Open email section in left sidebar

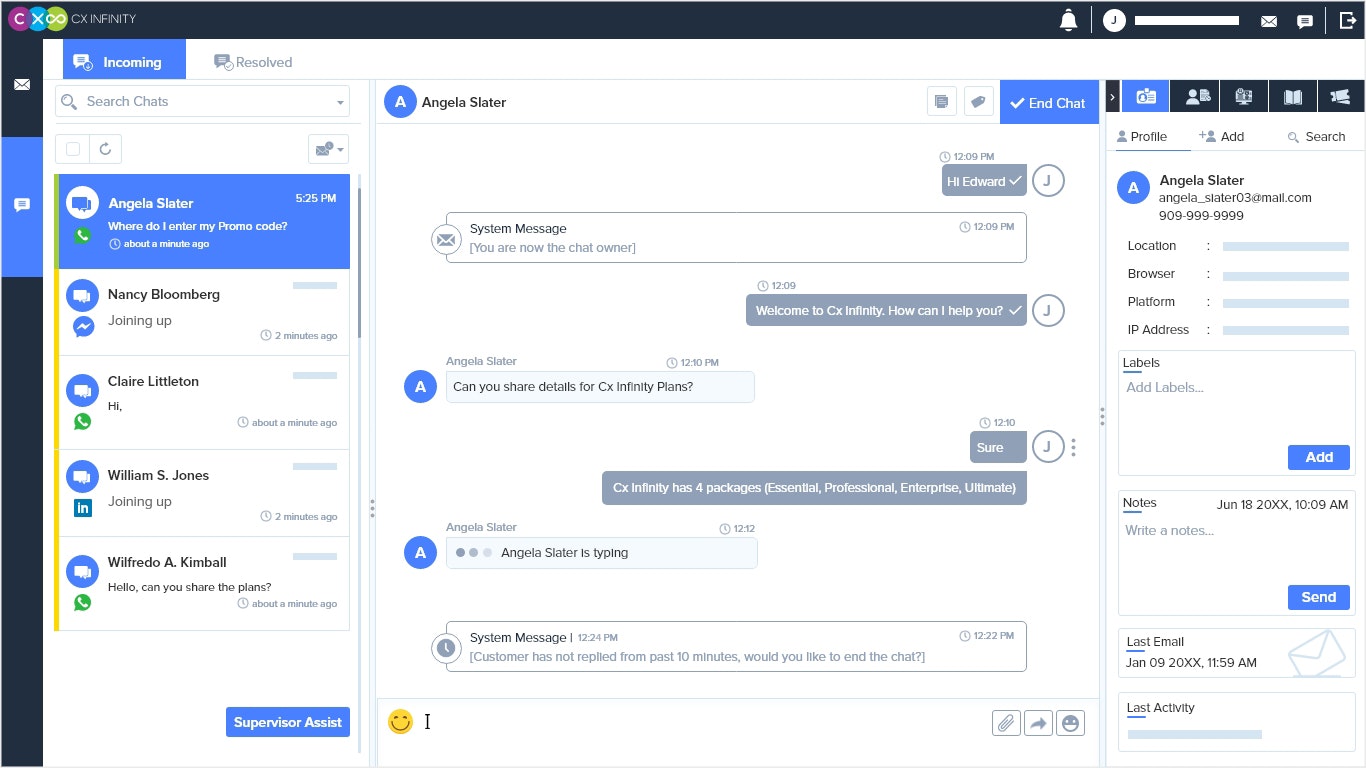pyautogui.click(x=22, y=85)
